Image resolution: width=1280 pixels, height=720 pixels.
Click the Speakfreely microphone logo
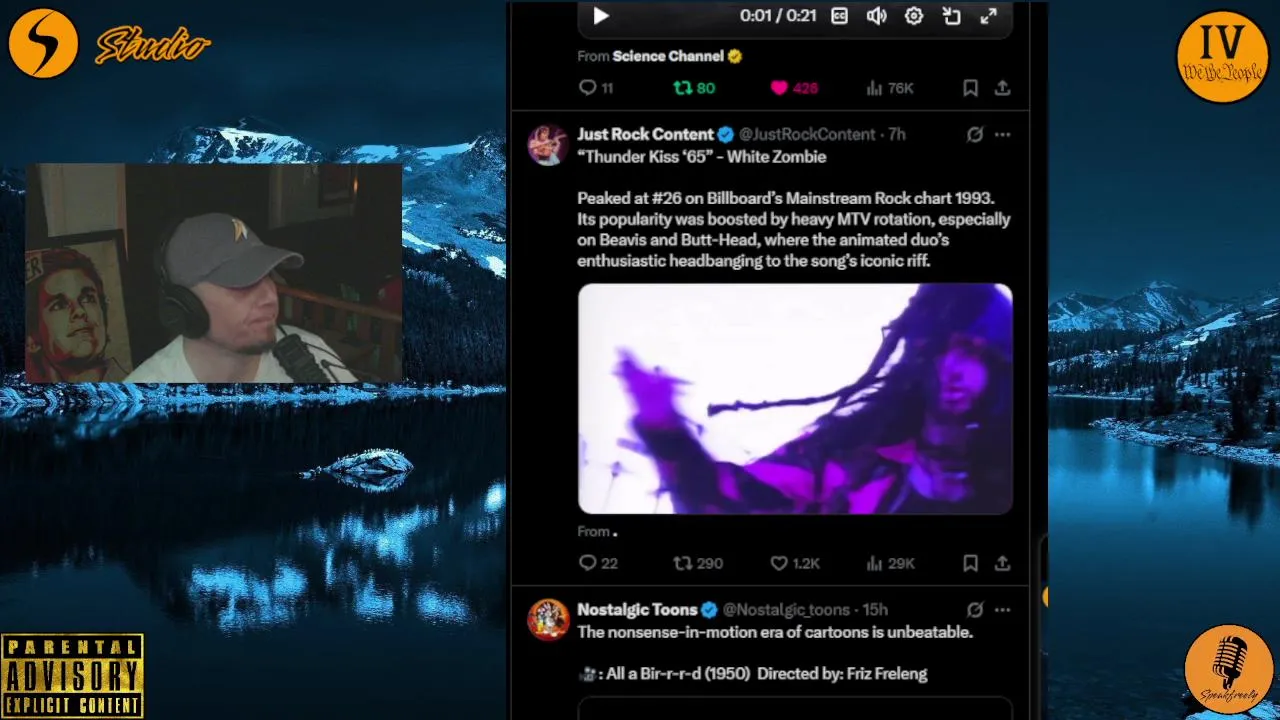[1229, 670]
